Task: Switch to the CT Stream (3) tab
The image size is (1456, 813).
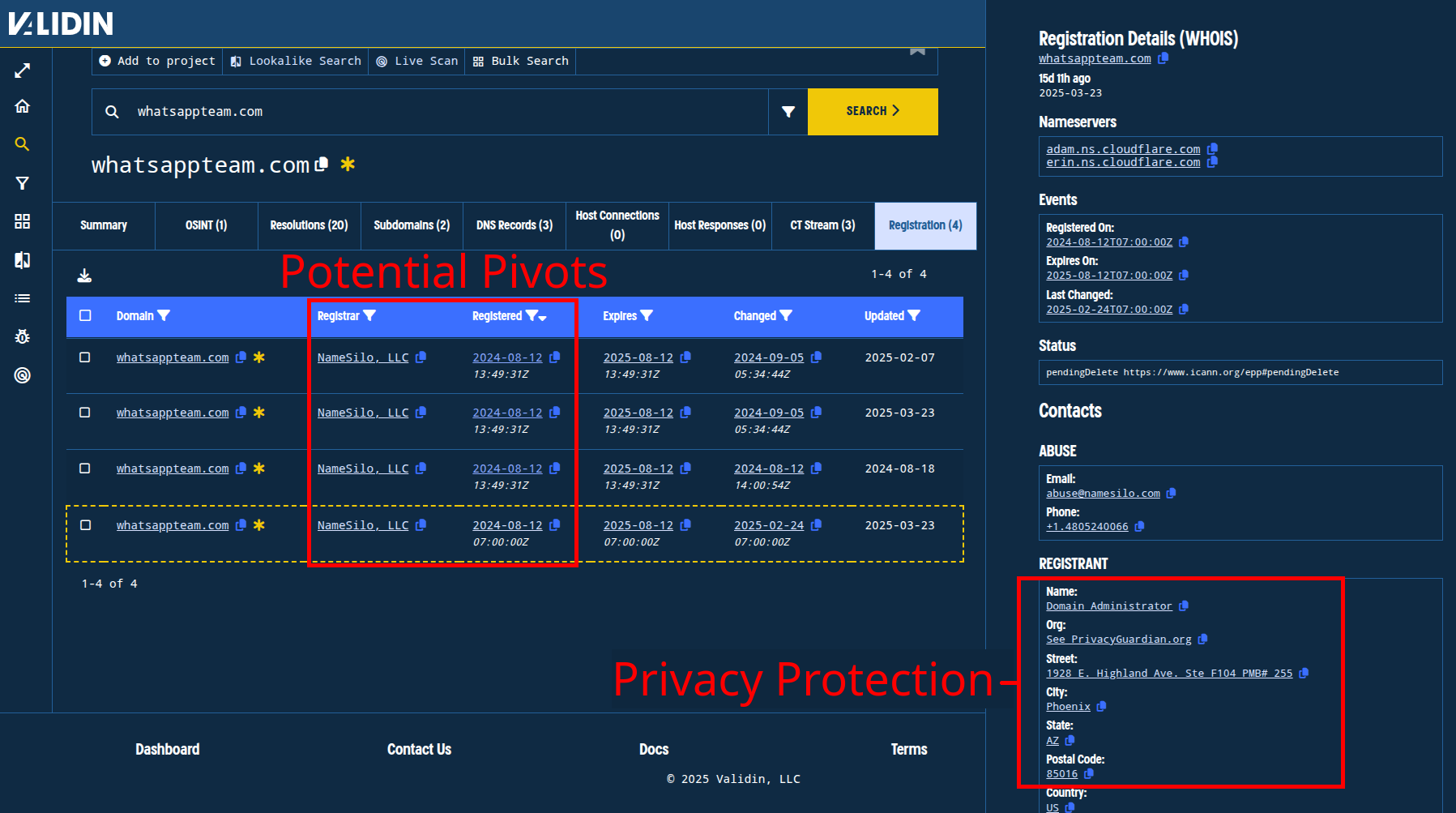Action: [822, 225]
